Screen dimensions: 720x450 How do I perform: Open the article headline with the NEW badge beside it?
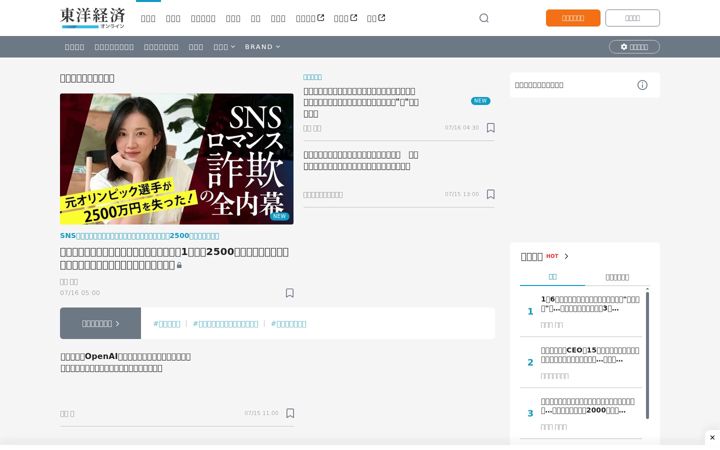[361, 102]
